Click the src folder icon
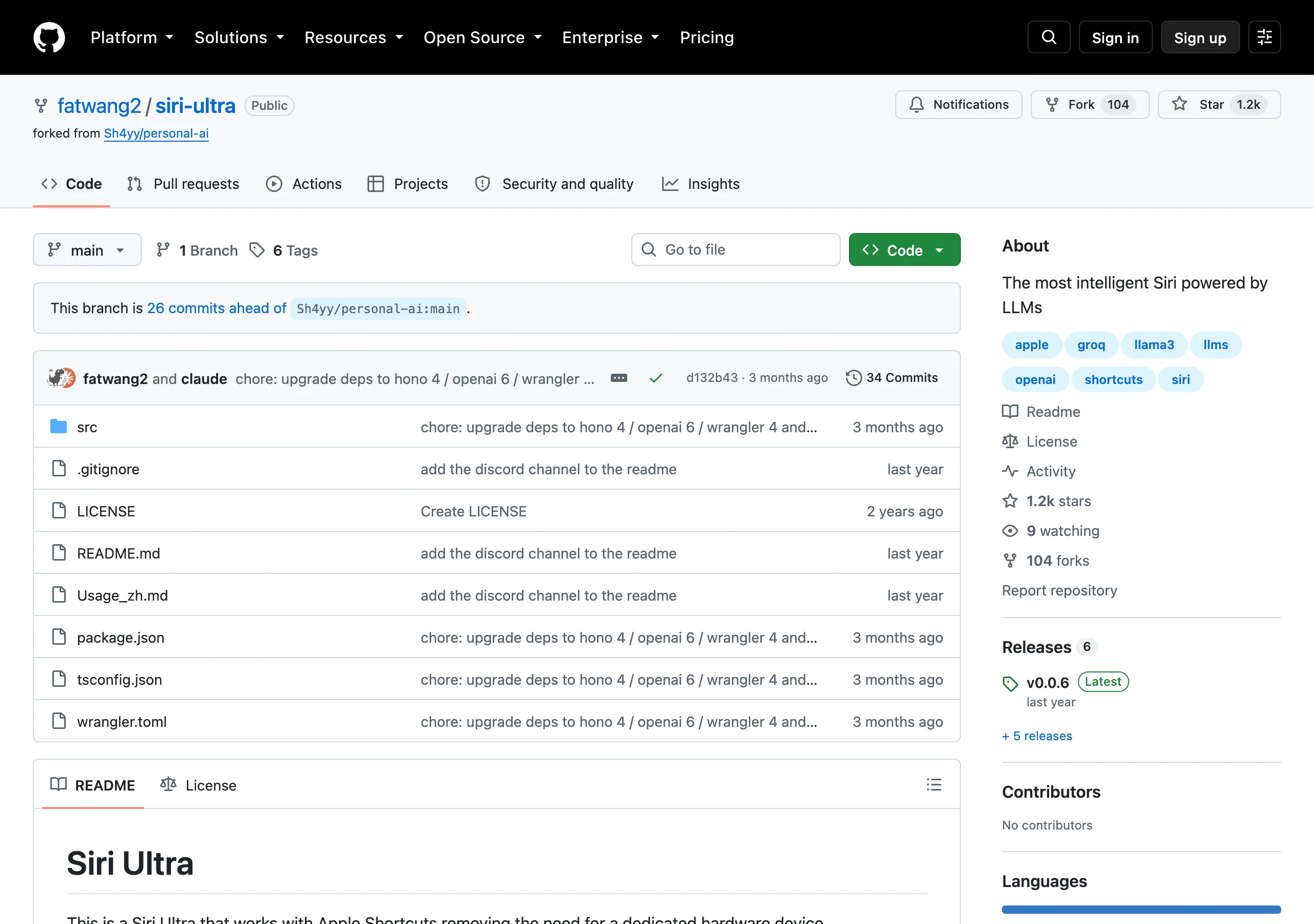 tap(59, 427)
